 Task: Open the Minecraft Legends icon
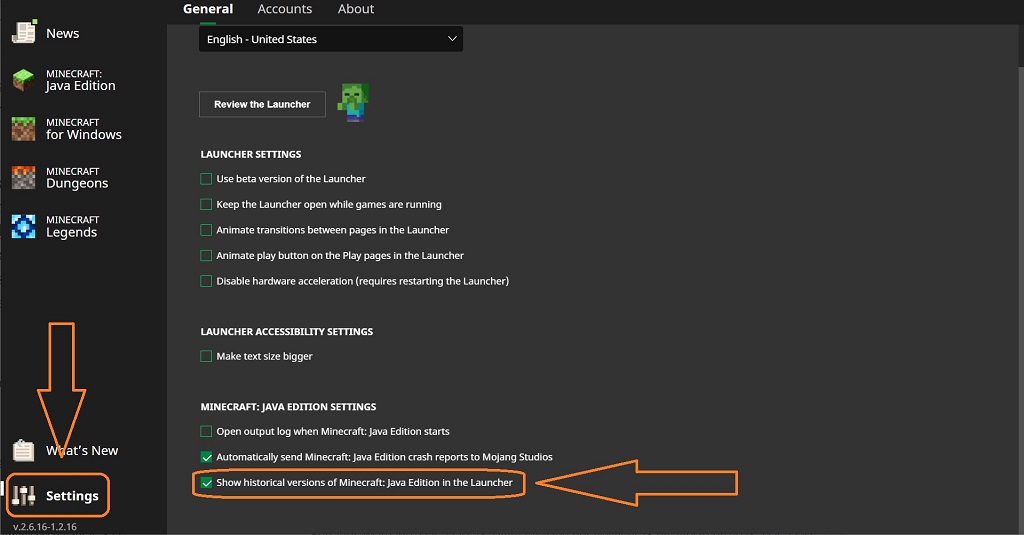(x=23, y=226)
